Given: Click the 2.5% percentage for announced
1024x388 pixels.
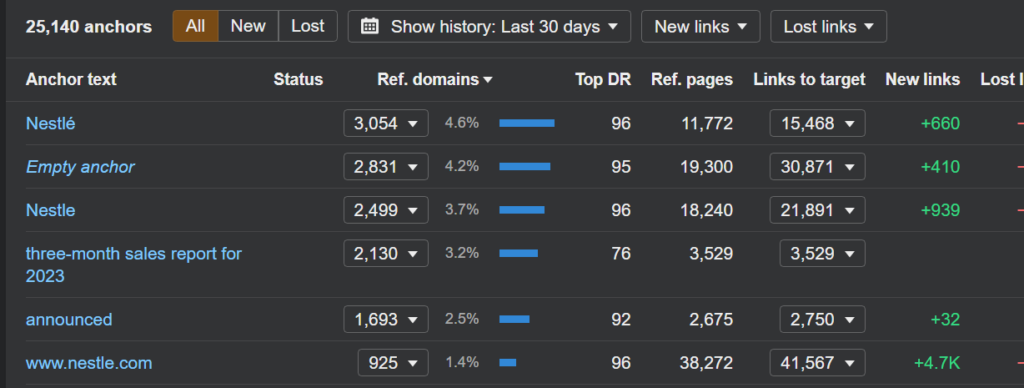Looking at the screenshot, I should click(x=462, y=319).
